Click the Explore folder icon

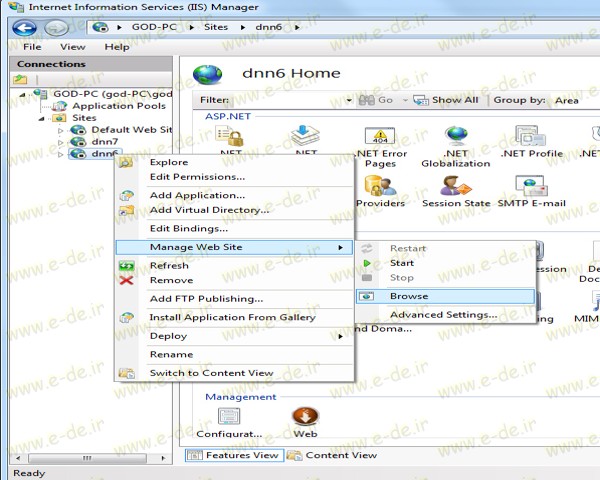pyautogui.click(x=126, y=162)
